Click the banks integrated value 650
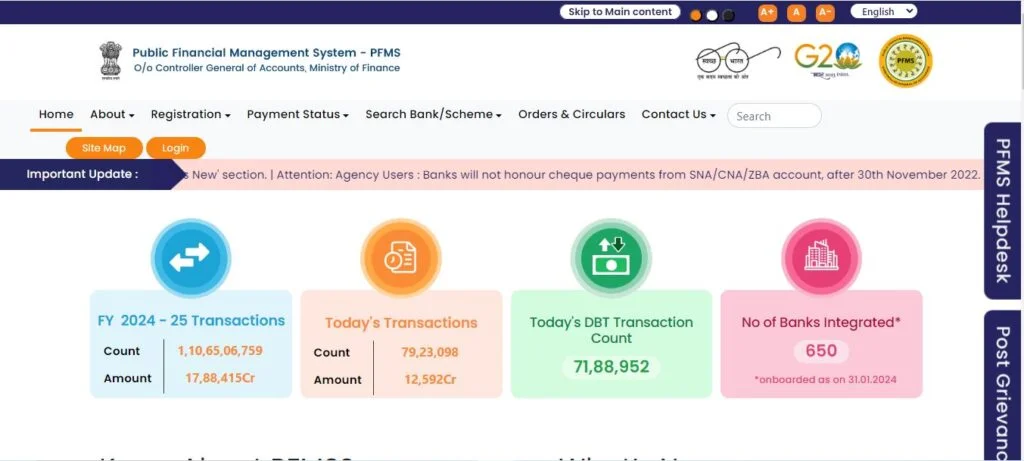This screenshot has height=461, width=1024. pos(821,351)
